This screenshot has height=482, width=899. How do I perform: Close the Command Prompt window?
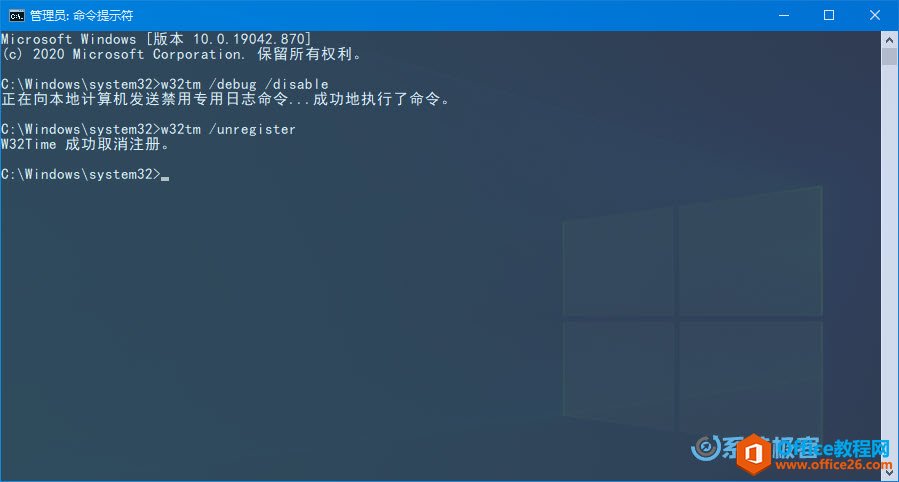[x=875, y=15]
